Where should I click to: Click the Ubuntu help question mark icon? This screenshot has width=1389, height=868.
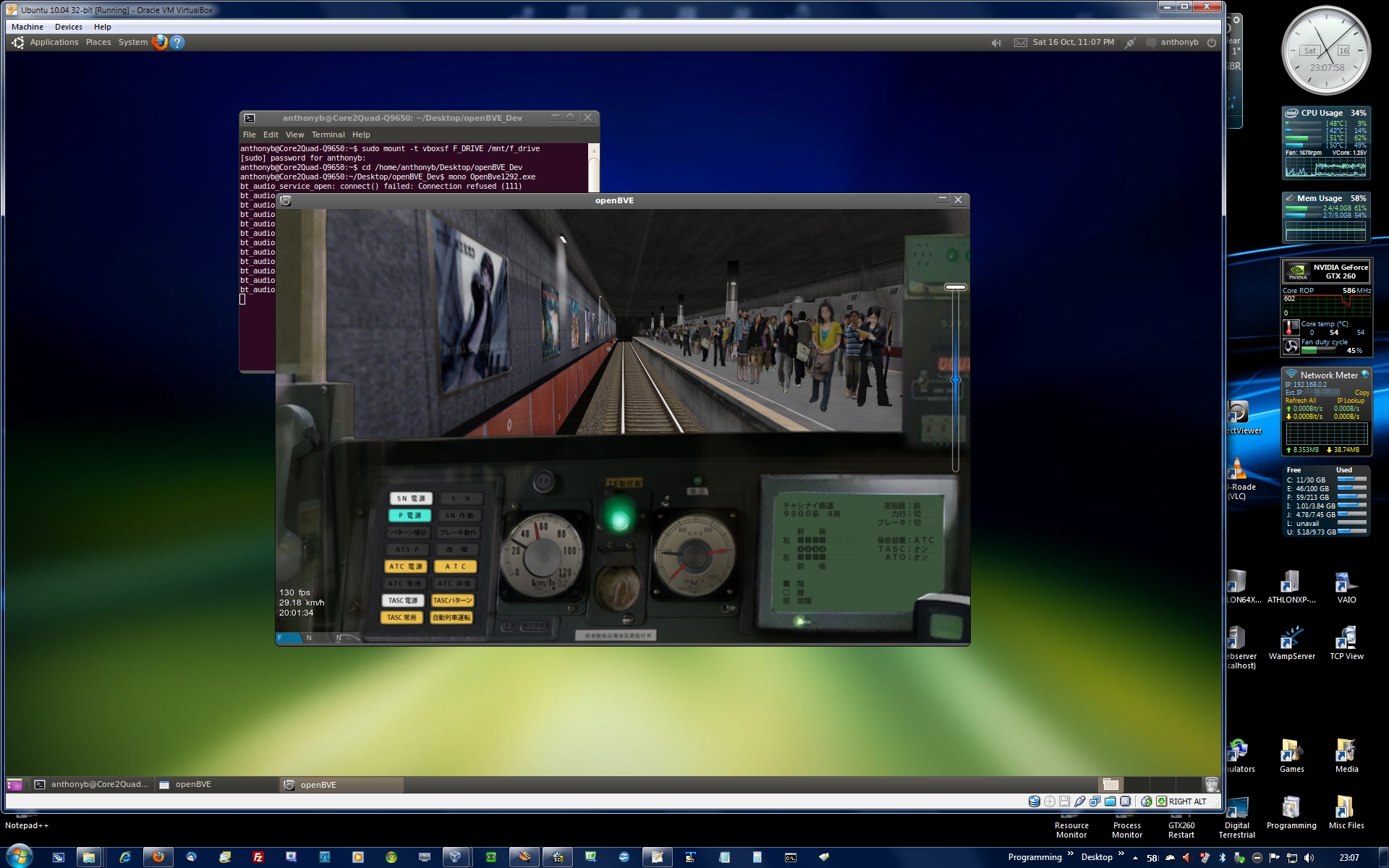[177, 42]
